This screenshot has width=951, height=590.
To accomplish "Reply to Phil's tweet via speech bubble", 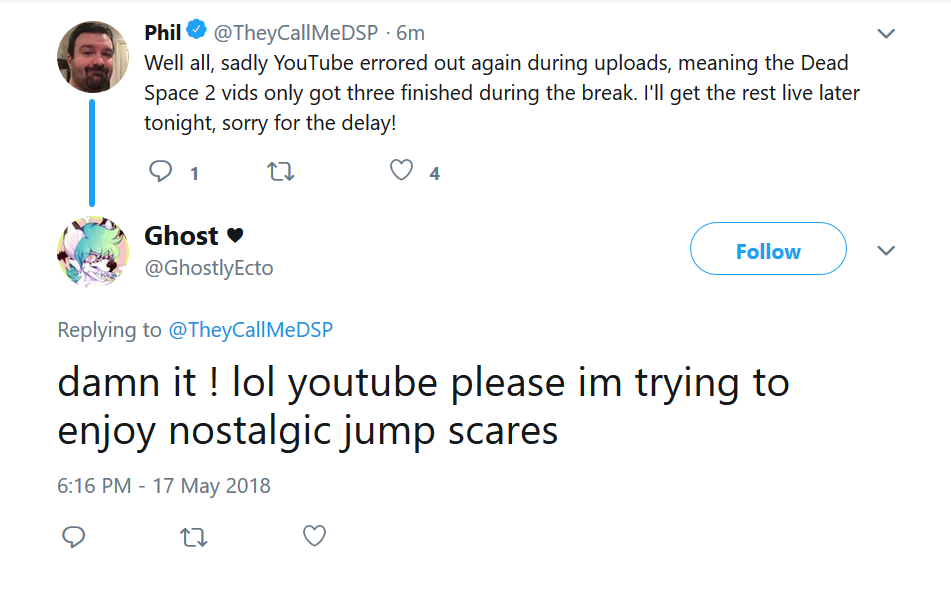I will pyautogui.click(x=161, y=172).
